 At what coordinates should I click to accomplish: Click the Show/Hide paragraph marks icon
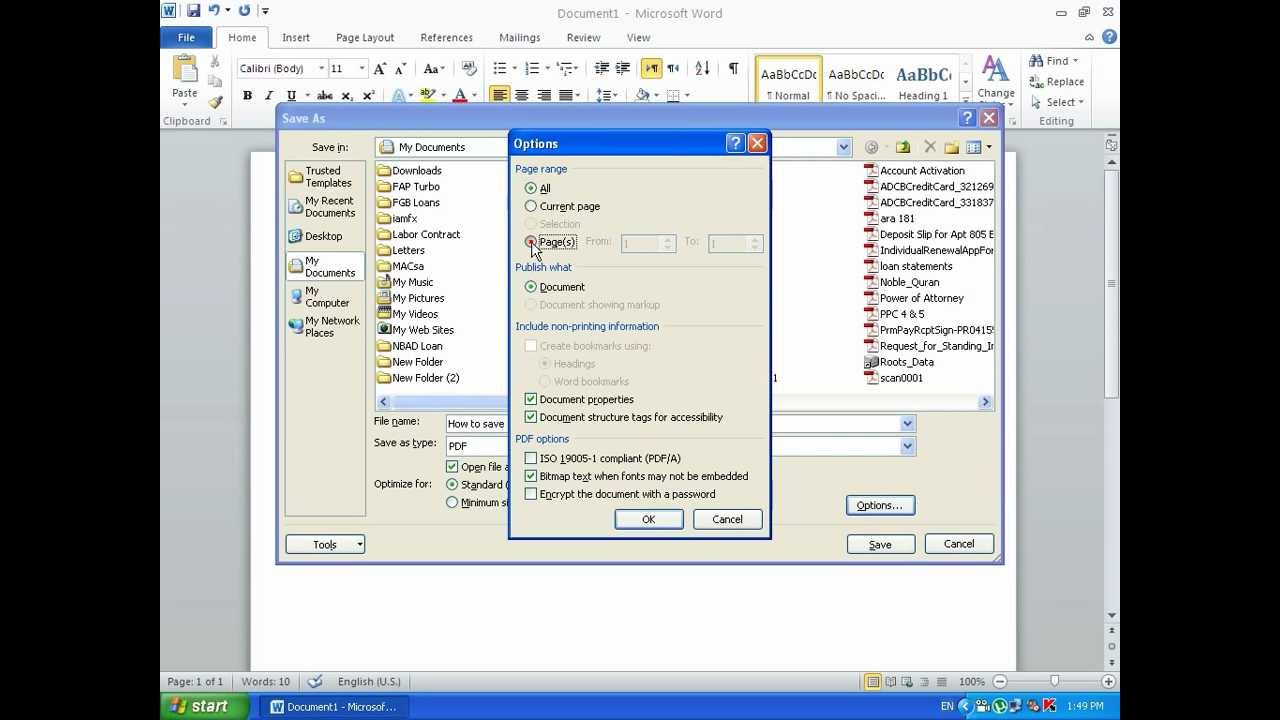pos(733,69)
